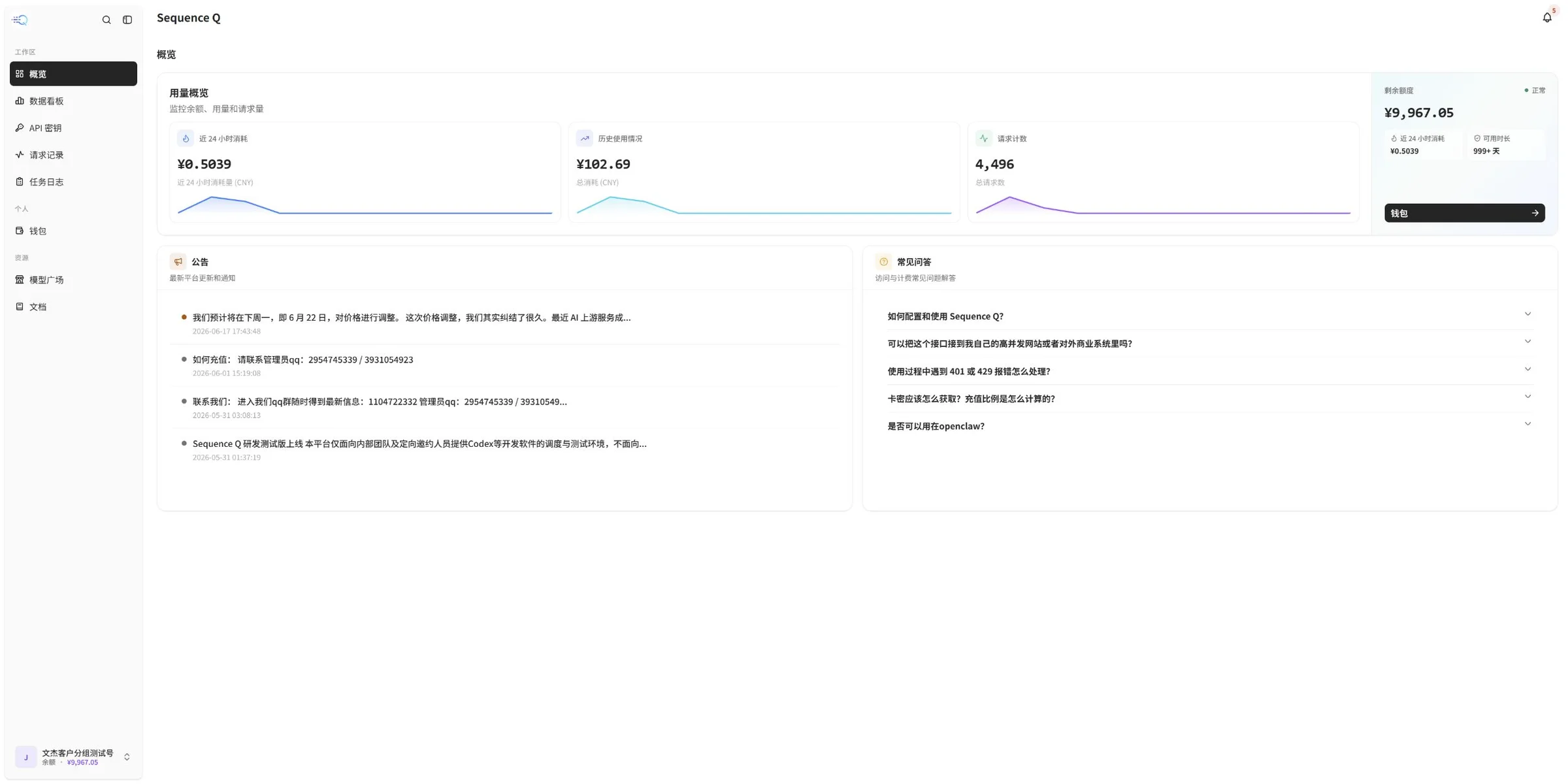Click the trend icon beside 历史使用情况

[x=585, y=139]
